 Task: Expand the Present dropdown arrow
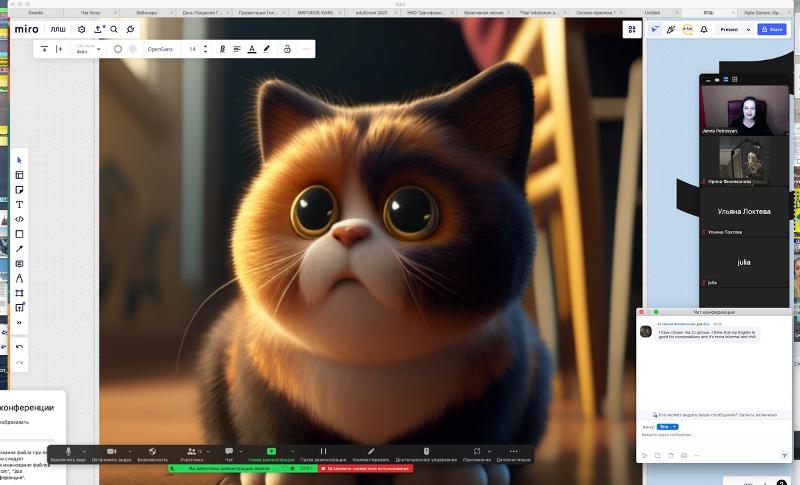coord(746,30)
